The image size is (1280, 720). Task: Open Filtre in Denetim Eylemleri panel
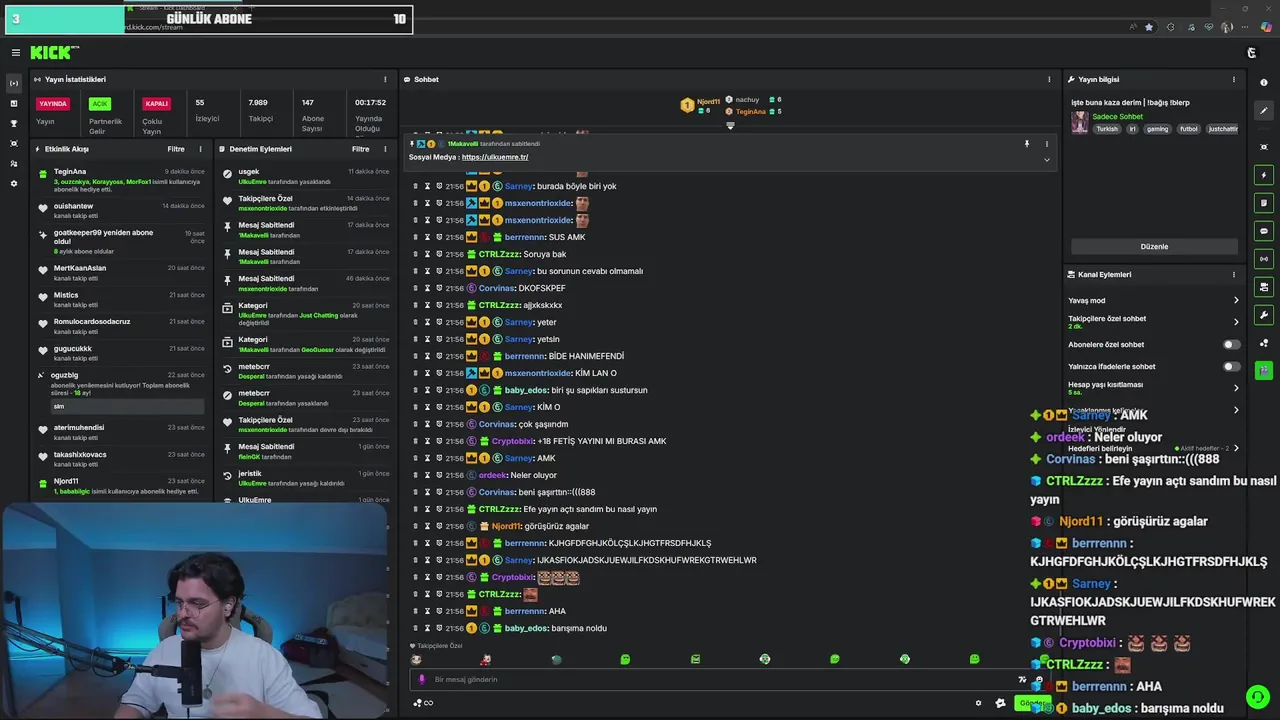(x=361, y=149)
